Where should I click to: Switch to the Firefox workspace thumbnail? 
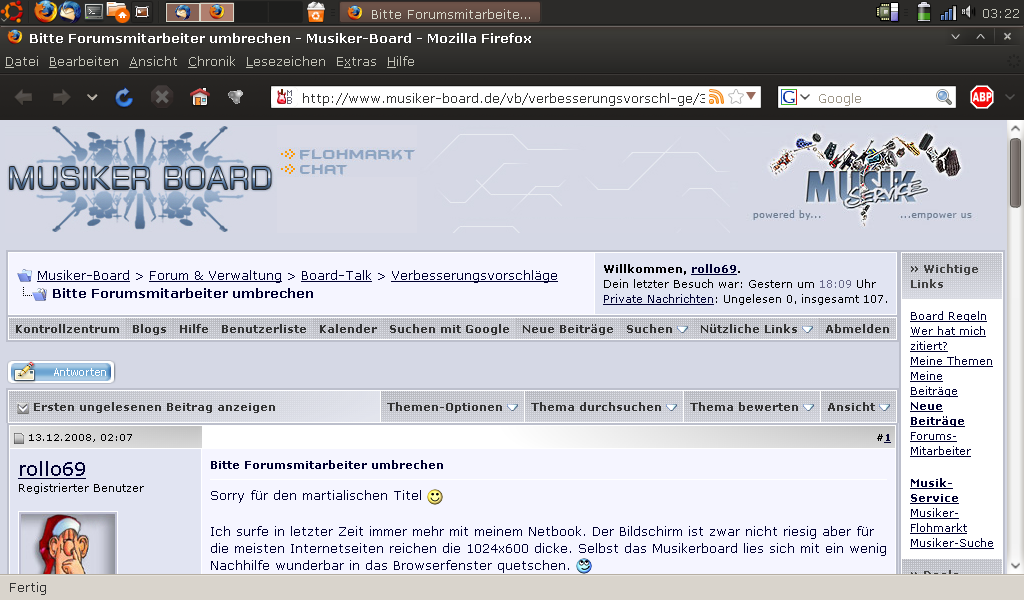tap(217, 12)
